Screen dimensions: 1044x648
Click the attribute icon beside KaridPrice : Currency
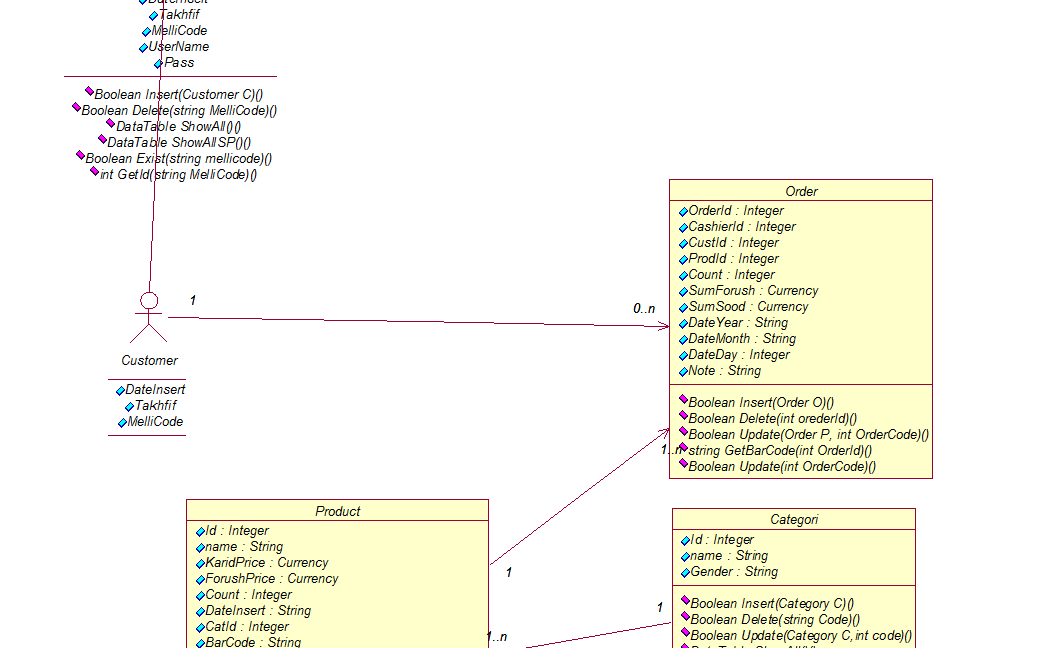pos(200,564)
